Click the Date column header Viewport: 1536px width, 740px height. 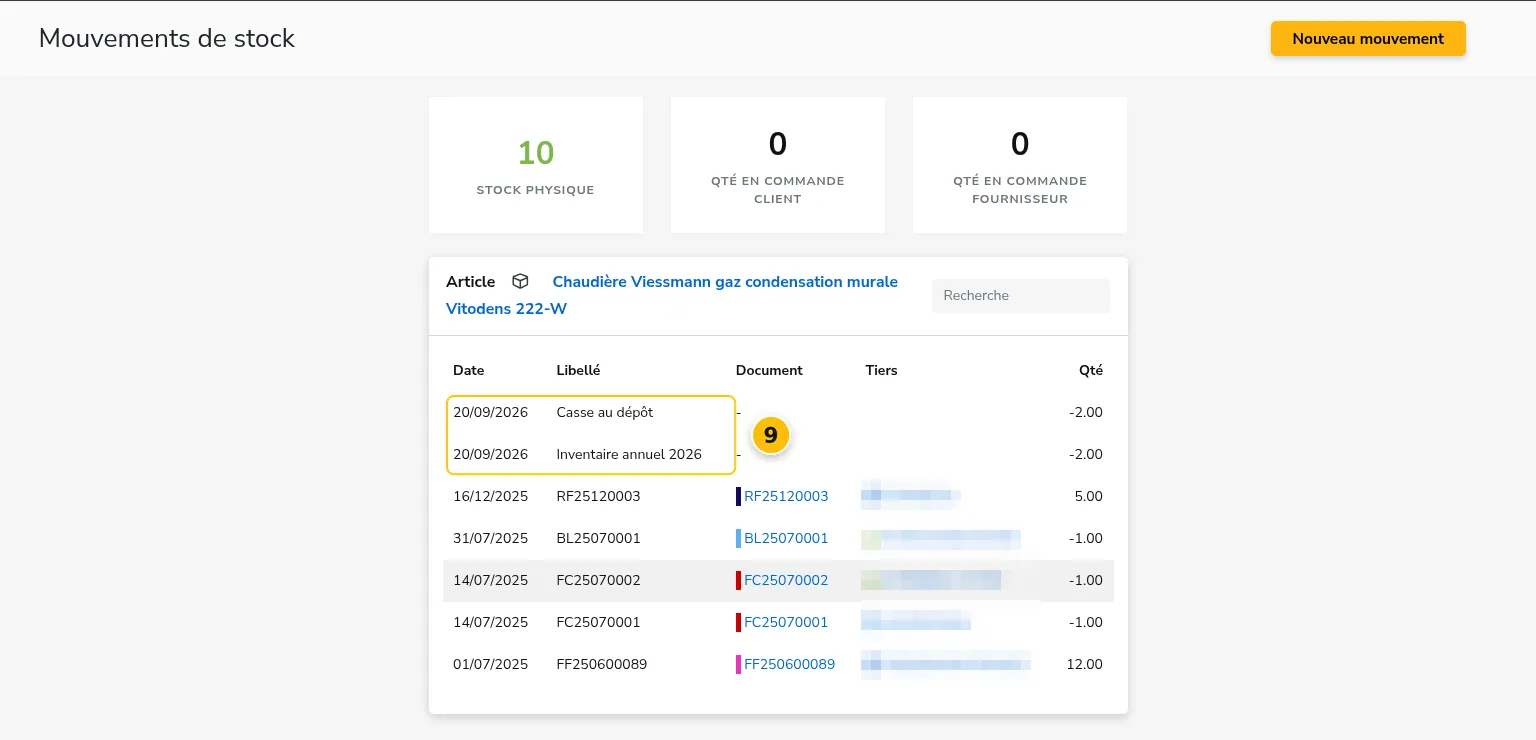click(468, 370)
